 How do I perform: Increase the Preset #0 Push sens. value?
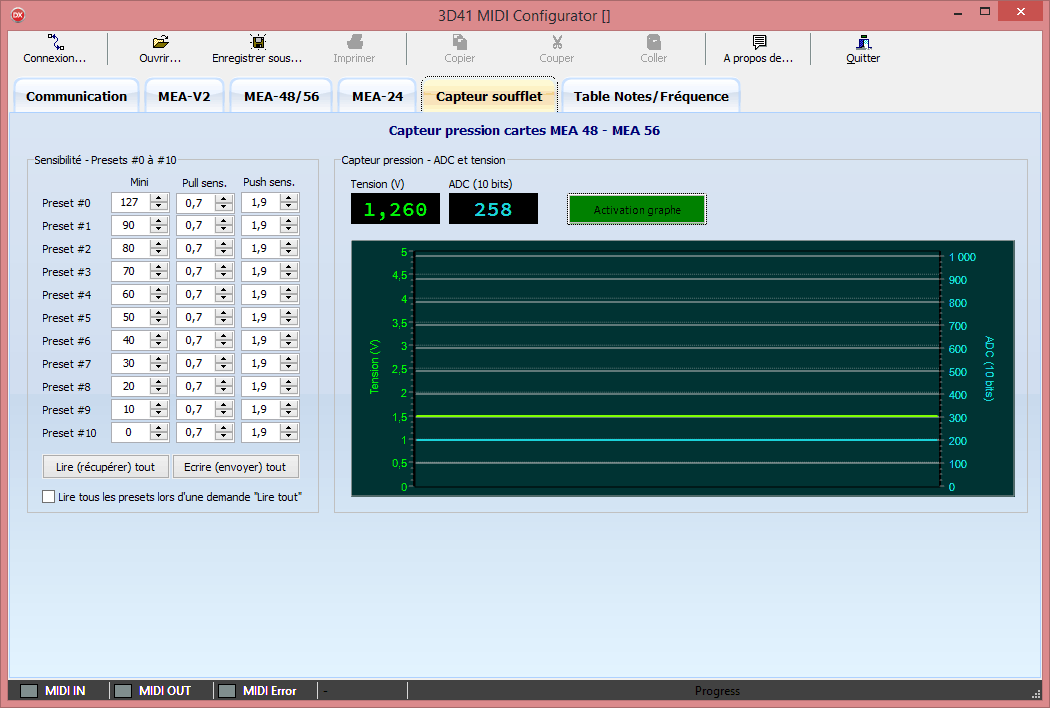point(289,198)
